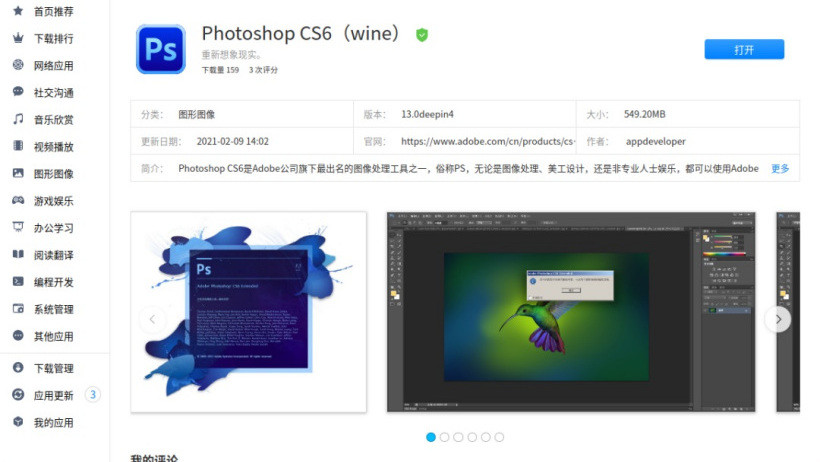Click the cube icon beside 我的应用
Image resolution: width=820 pixels, height=462 pixels.
click(x=18, y=422)
